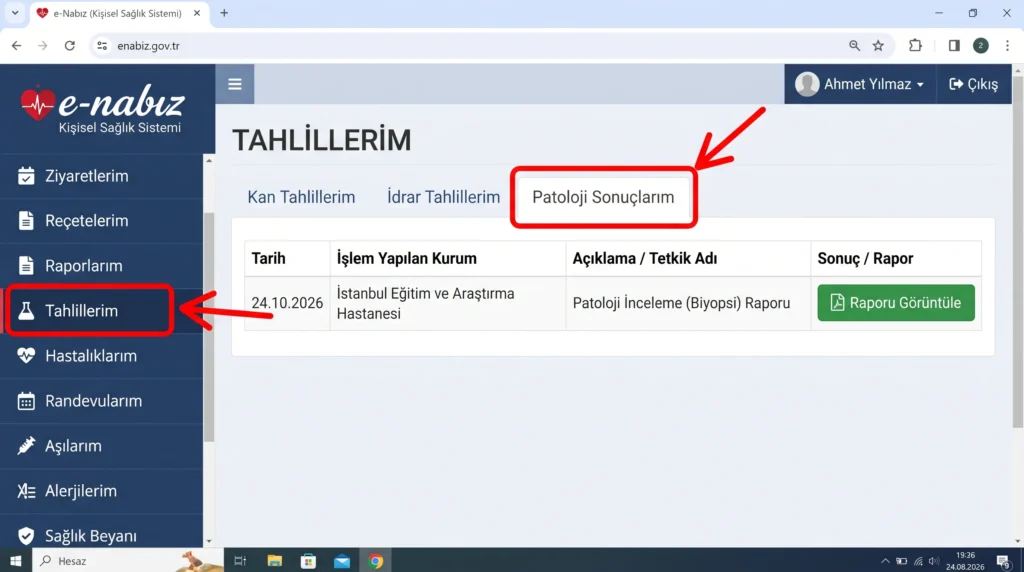Click the zoom magnifier icon in address bar
Screen dimensions: 1024x572
tap(854, 46)
